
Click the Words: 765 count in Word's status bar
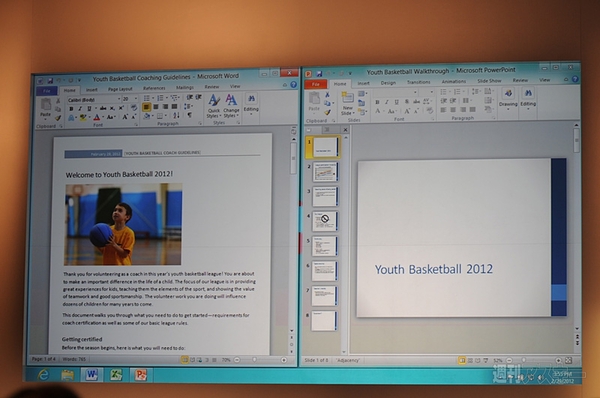click(x=74, y=359)
